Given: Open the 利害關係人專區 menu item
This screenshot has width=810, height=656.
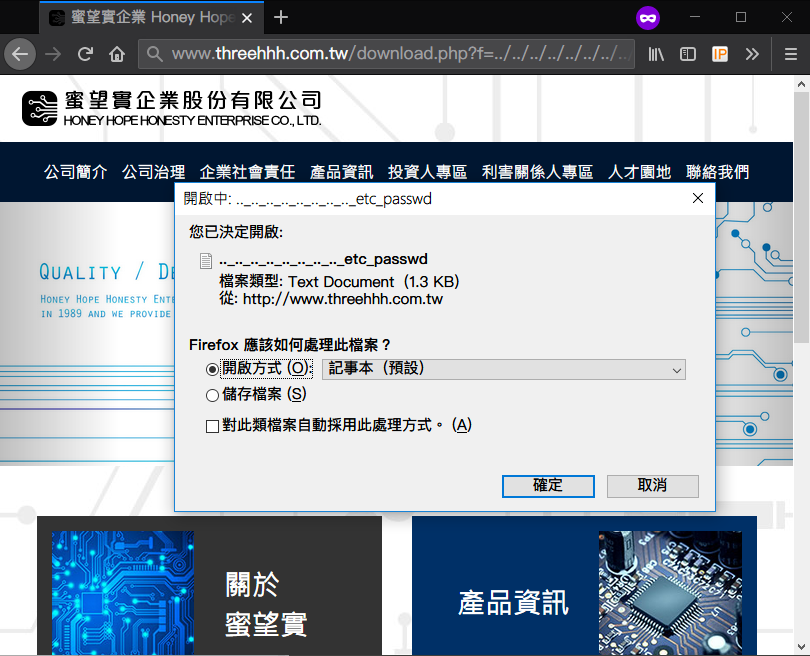Looking at the screenshot, I should pyautogui.click(x=537, y=172).
